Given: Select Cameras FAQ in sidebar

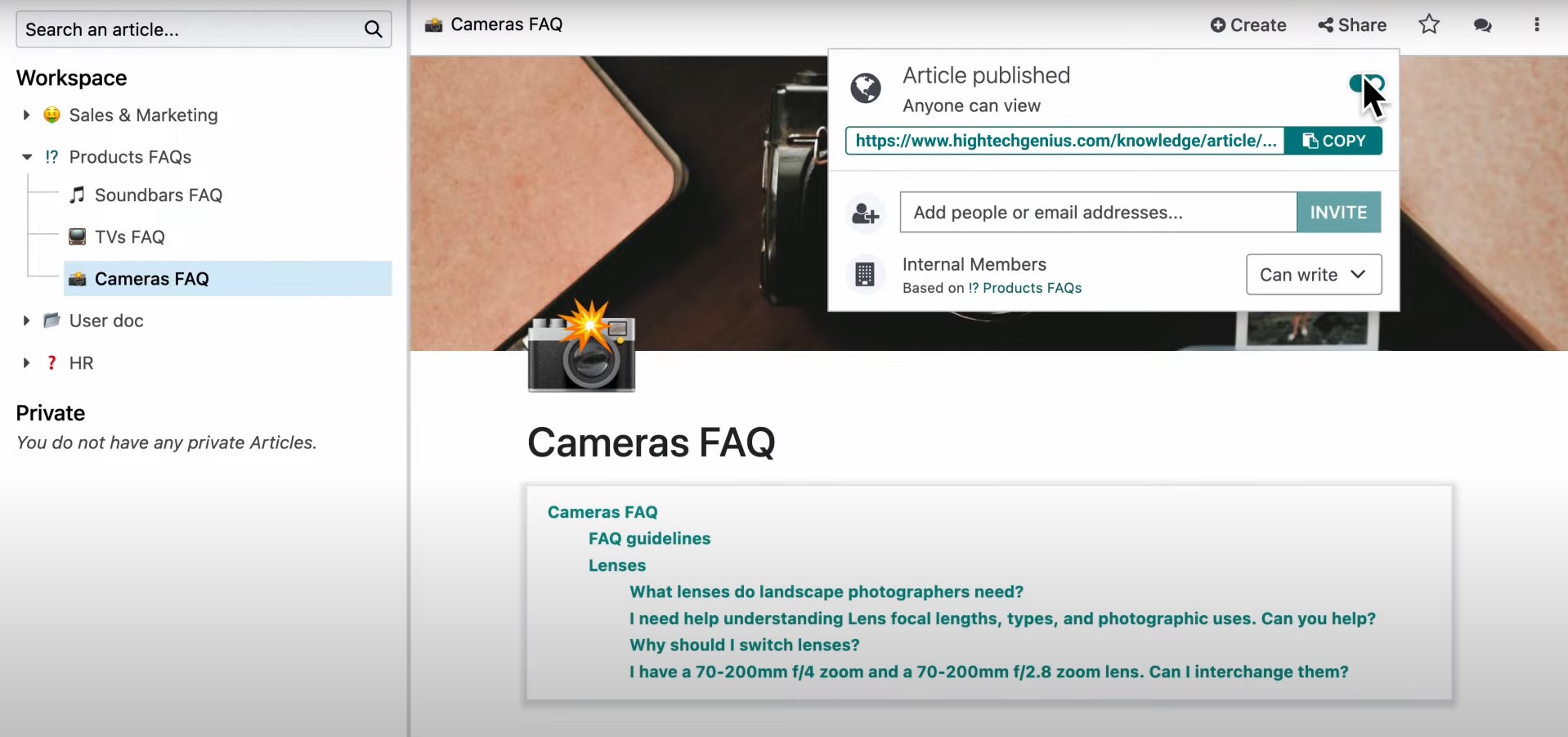Looking at the screenshot, I should [x=227, y=279].
